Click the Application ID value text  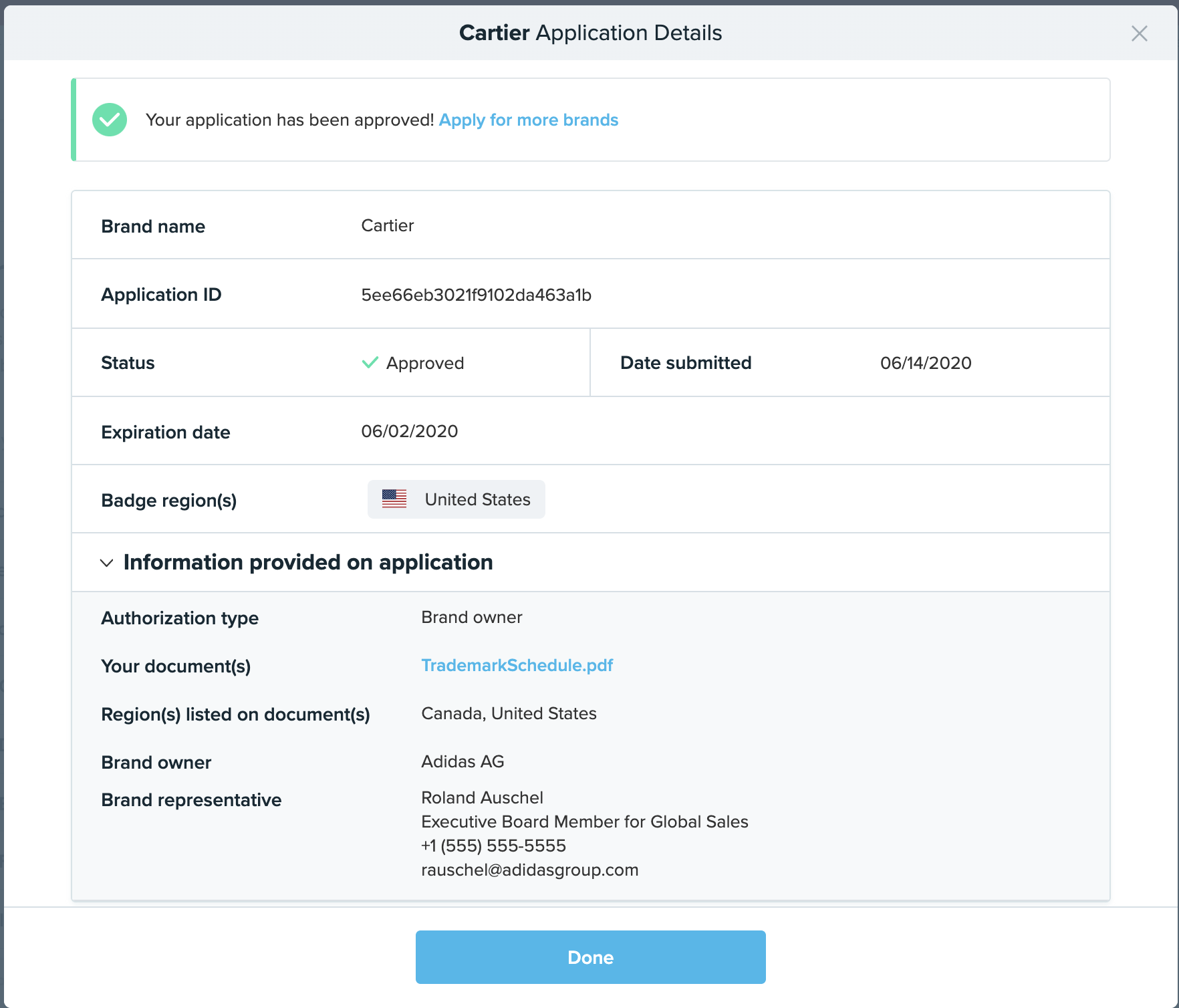[476, 295]
